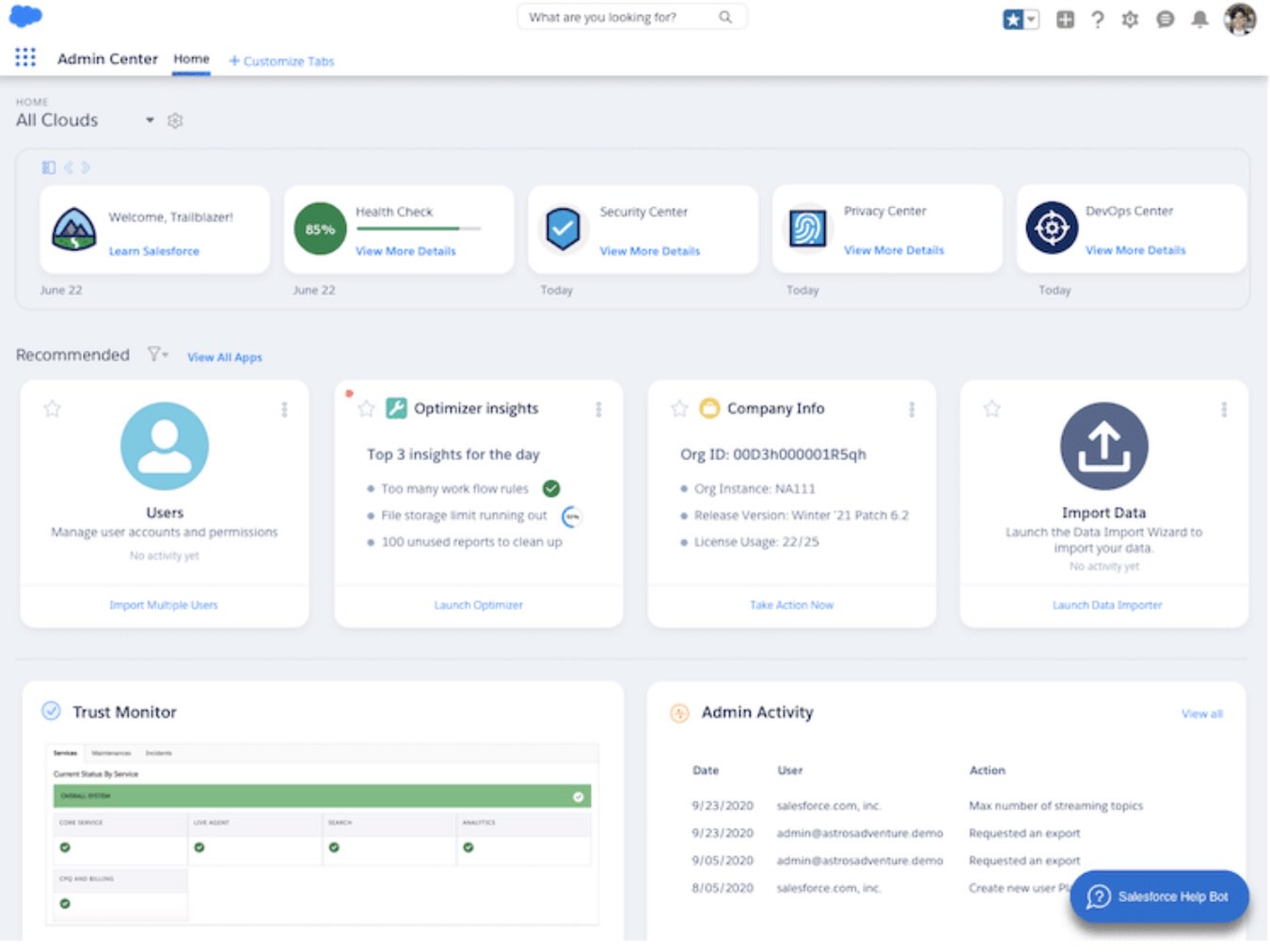This screenshot has width=1270, height=952.
Task: Toggle the carousel panel layout icon
Action: (x=48, y=167)
